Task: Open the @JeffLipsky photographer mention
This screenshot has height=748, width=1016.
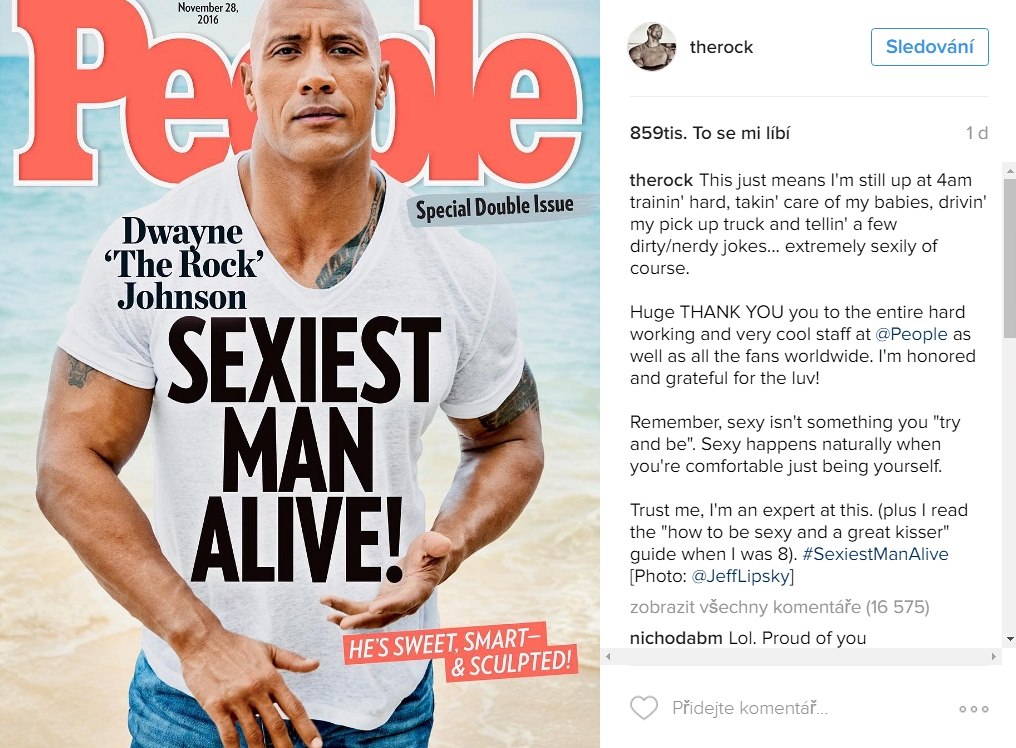Action: point(740,576)
